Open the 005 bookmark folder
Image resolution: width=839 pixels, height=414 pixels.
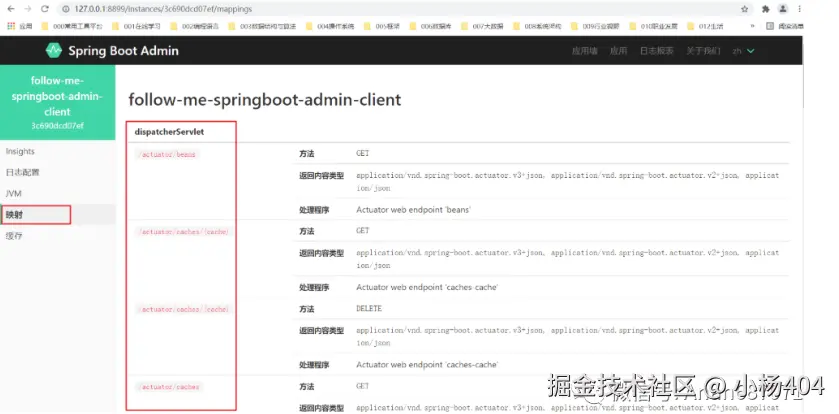click(x=382, y=26)
